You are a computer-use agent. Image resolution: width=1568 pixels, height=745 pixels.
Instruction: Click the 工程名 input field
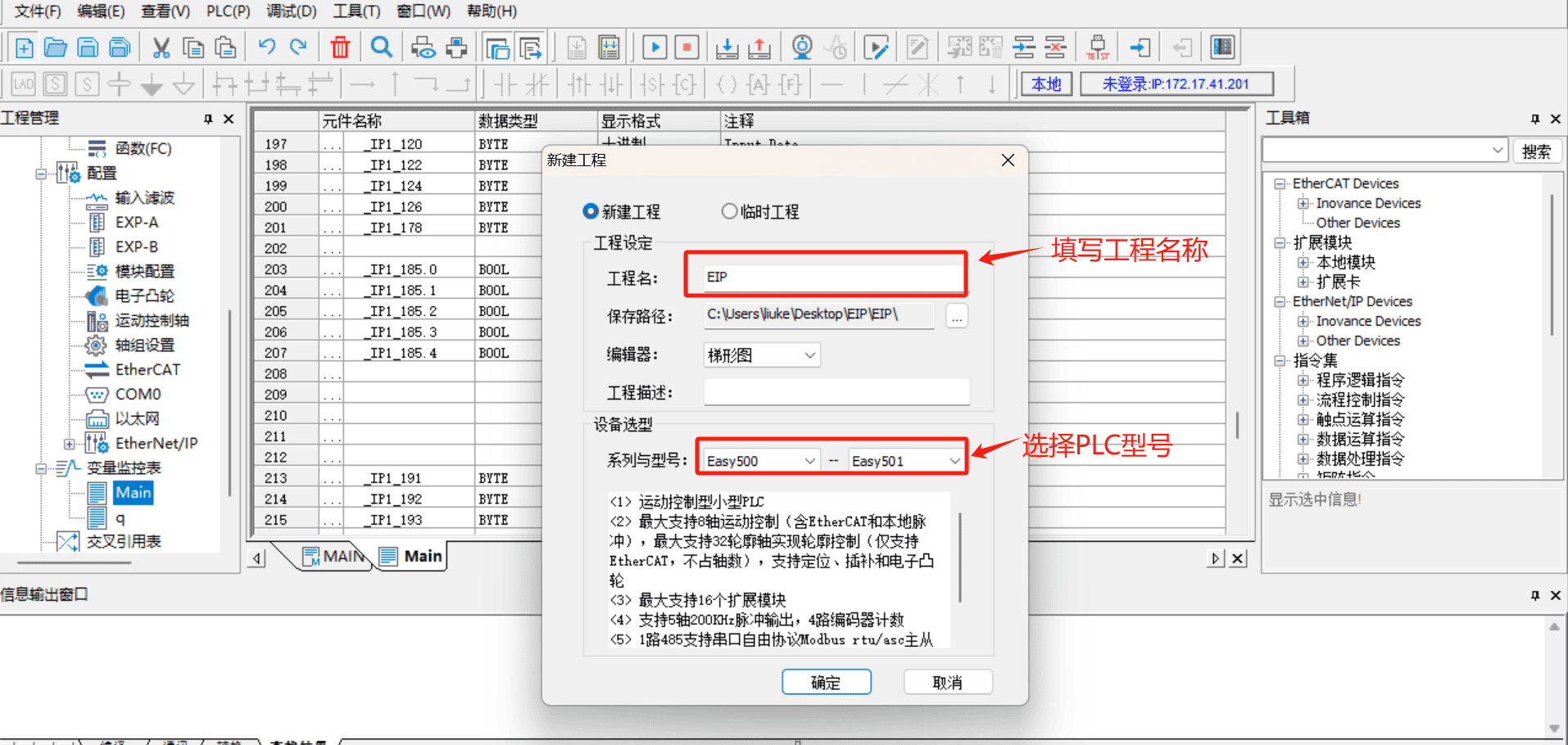point(833,277)
